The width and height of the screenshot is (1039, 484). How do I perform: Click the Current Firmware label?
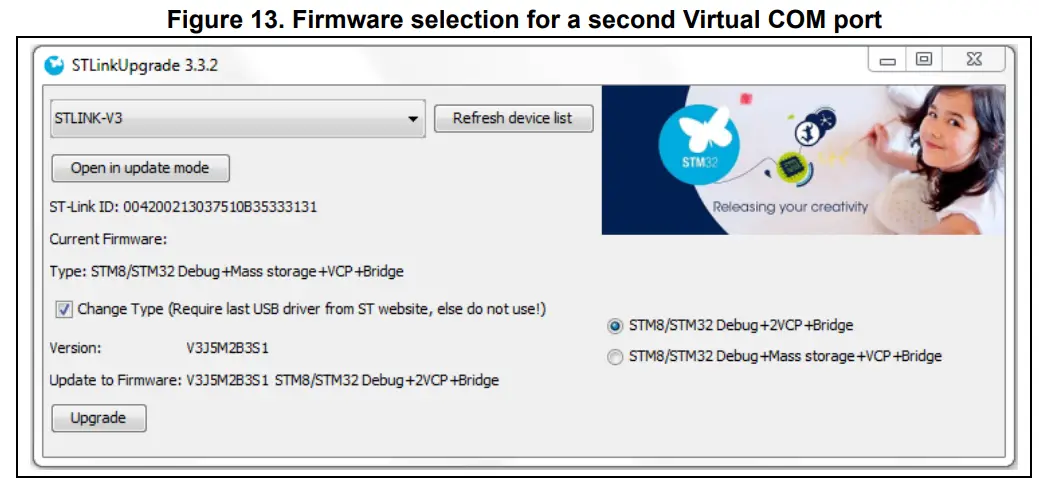coord(109,239)
